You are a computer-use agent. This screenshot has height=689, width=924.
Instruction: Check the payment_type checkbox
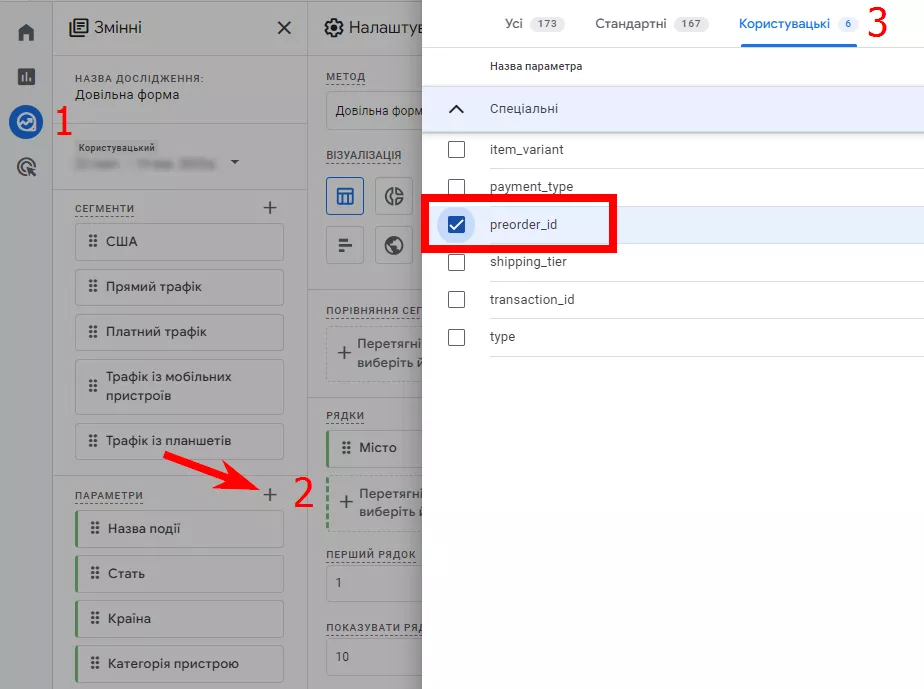coord(456,187)
